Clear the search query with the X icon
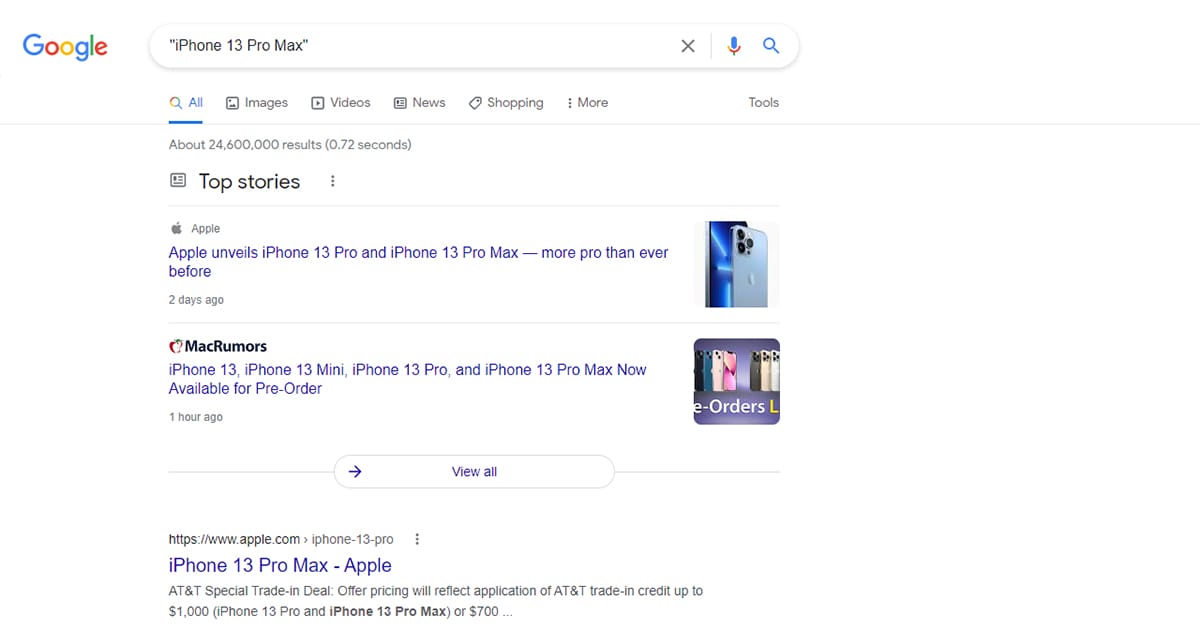1200x630 pixels. 688,45
